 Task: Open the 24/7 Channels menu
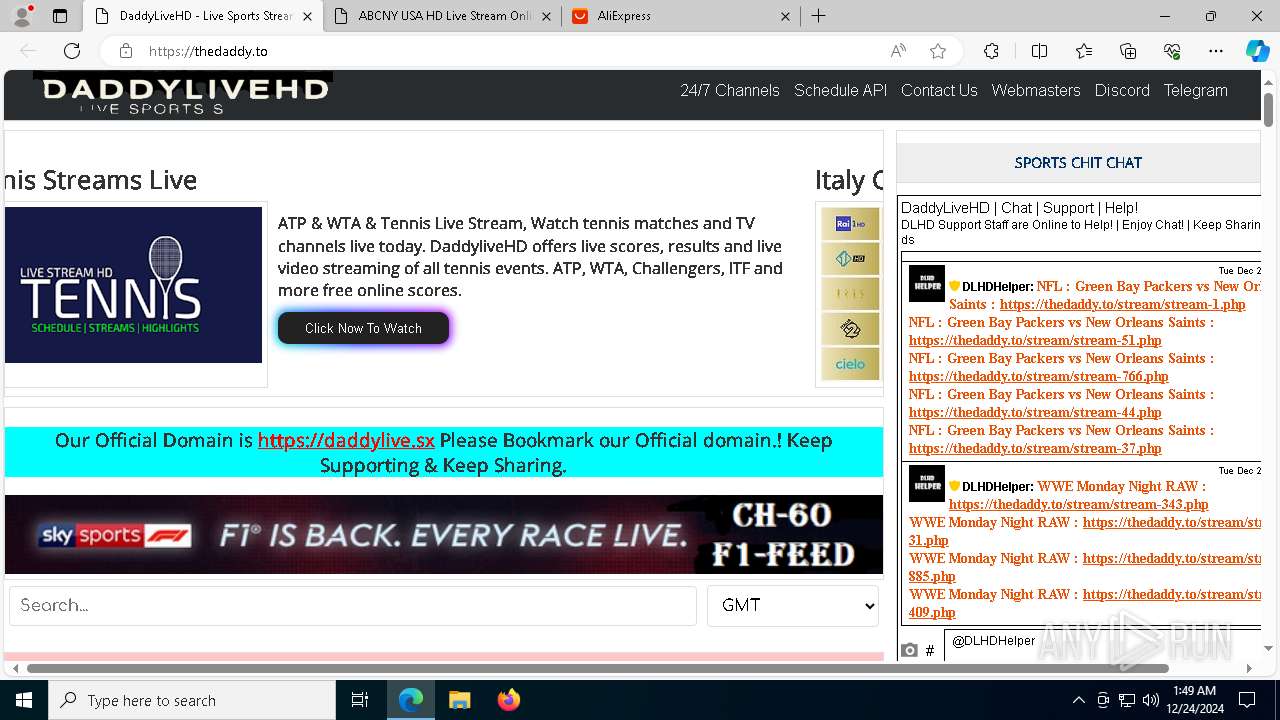(x=730, y=90)
